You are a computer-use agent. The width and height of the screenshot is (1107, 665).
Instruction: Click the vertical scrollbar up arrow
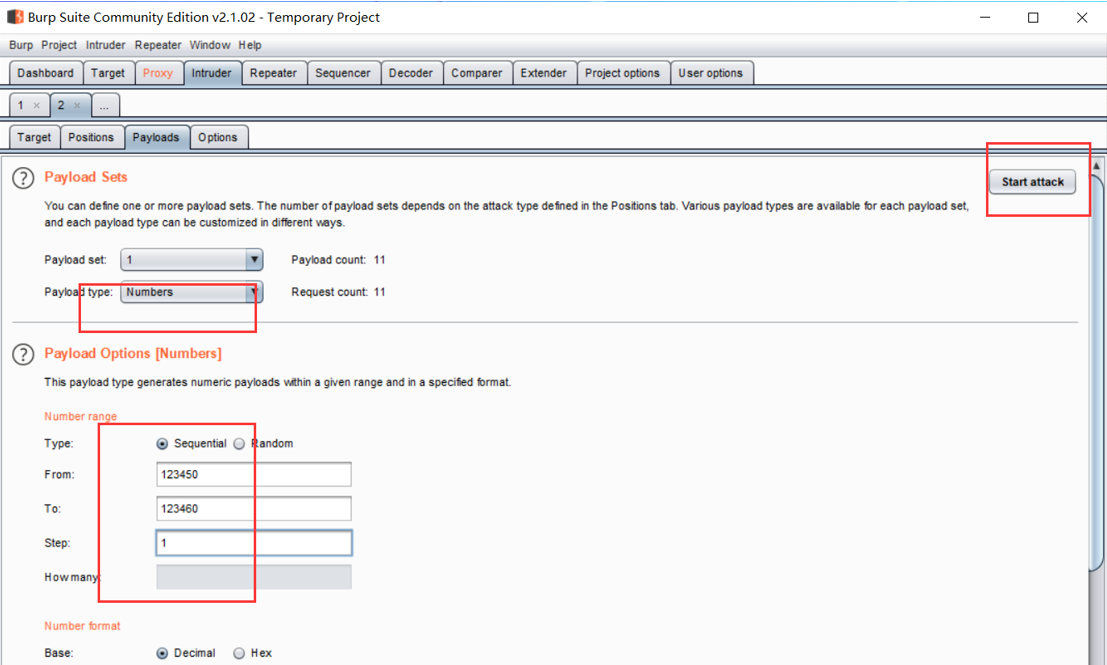1096,166
